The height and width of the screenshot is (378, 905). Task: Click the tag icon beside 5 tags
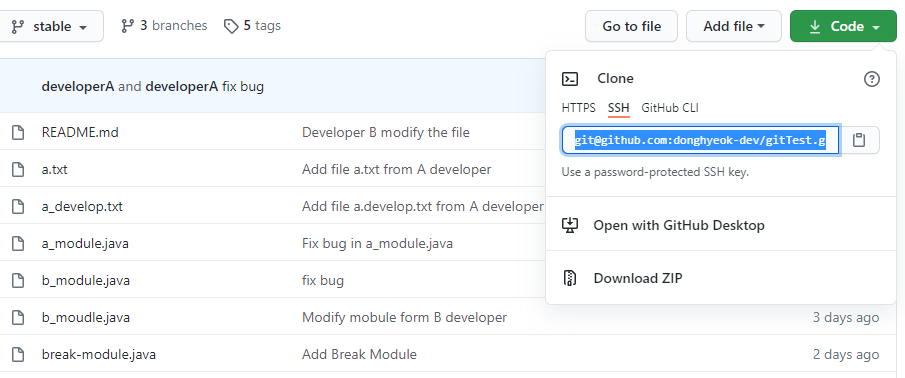tap(231, 26)
